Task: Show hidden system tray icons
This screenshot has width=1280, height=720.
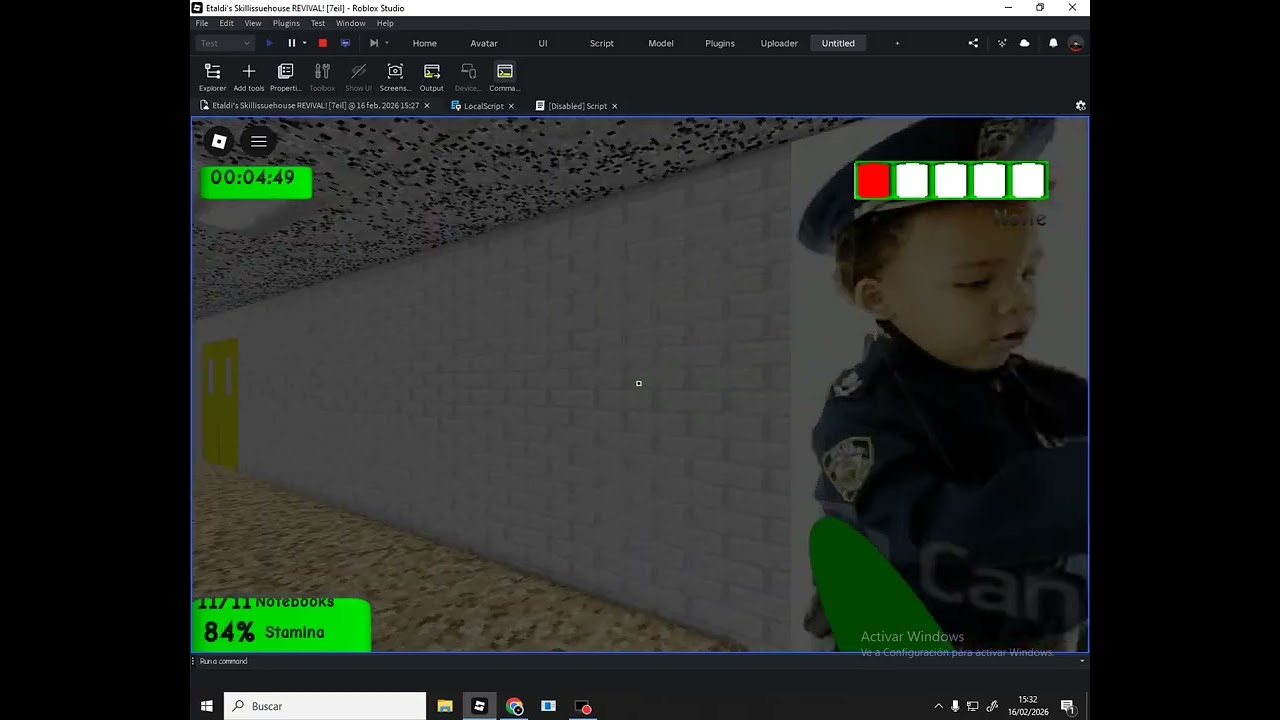Action: click(938, 706)
